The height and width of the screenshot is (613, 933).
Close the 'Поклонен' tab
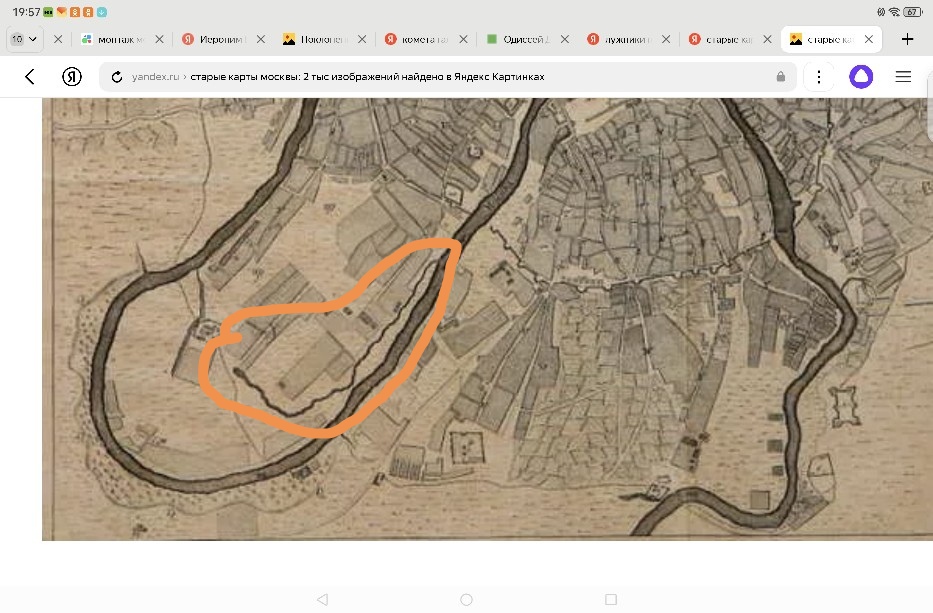pyautogui.click(x=362, y=39)
